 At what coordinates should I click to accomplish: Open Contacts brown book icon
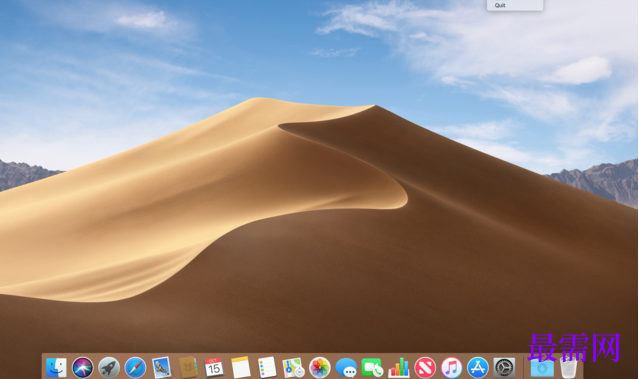(x=188, y=368)
